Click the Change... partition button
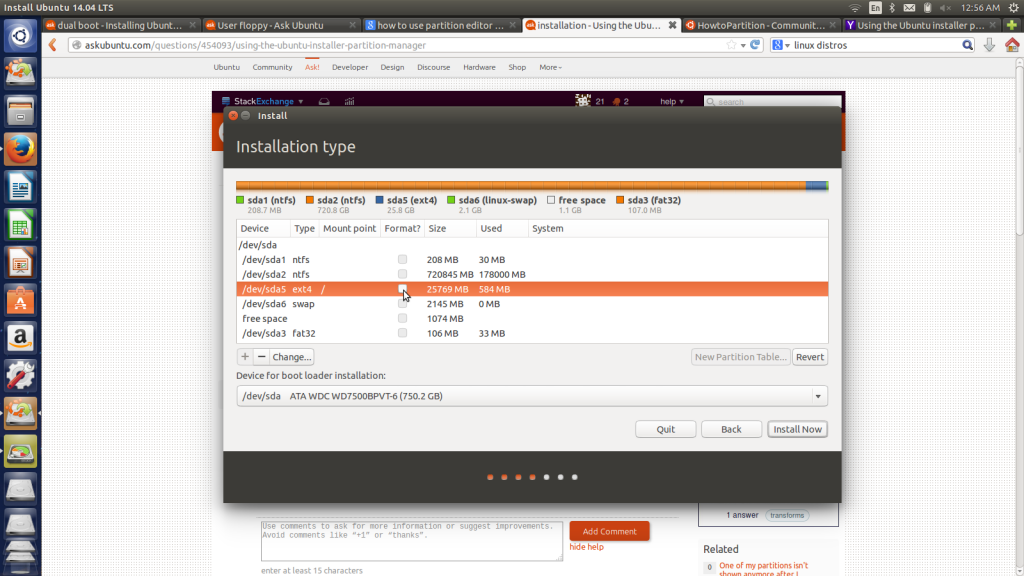This screenshot has width=1024, height=576. [292, 357]
